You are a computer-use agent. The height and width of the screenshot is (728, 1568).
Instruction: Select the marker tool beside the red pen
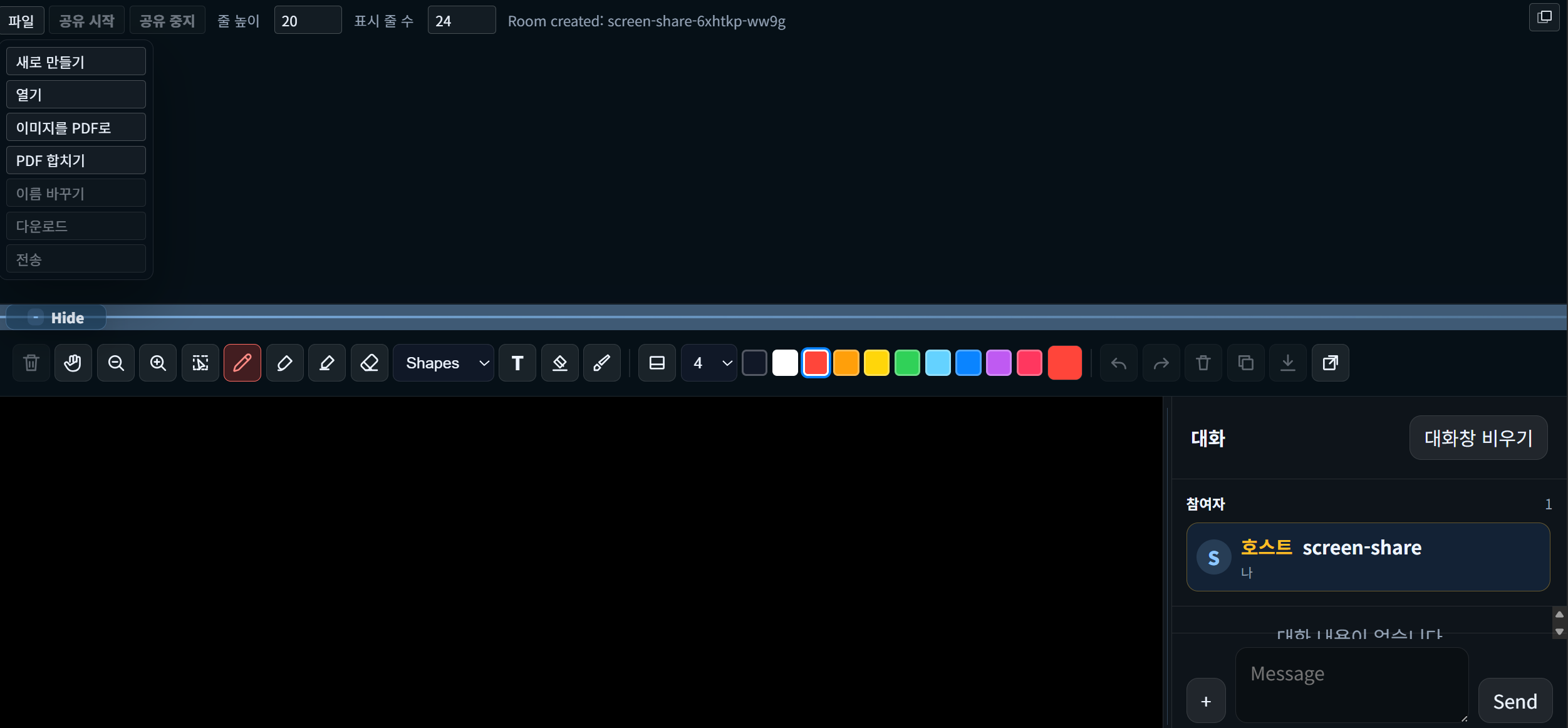click(x=285, y=363)
